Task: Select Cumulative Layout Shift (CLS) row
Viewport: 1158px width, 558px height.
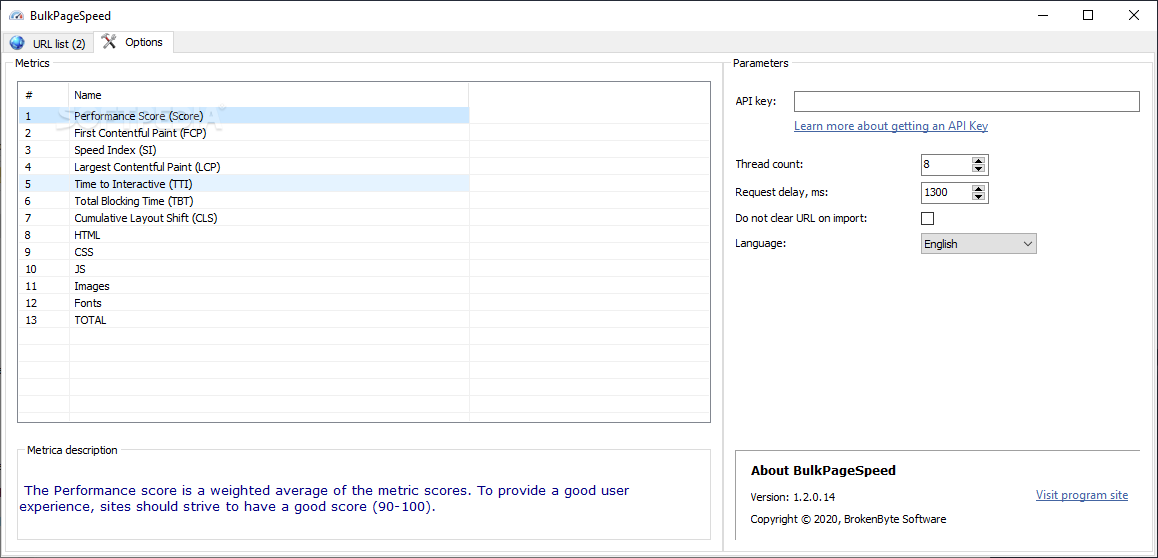Action: point(244,218)
